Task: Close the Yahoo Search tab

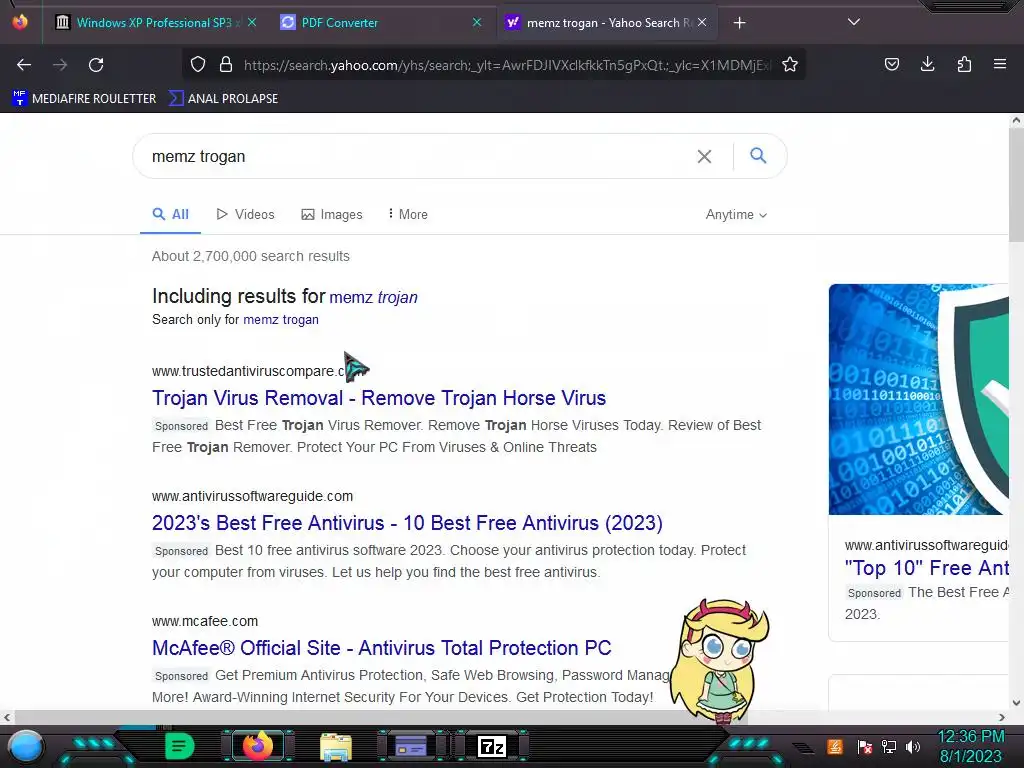Action: point(702,22)
